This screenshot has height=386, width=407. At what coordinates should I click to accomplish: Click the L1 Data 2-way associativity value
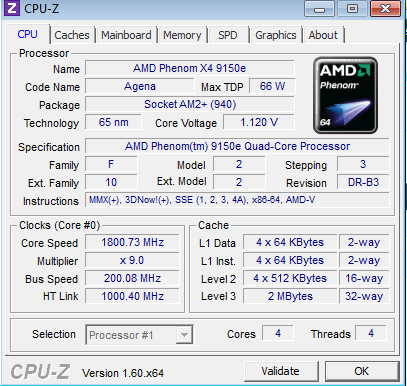[364, 242]
